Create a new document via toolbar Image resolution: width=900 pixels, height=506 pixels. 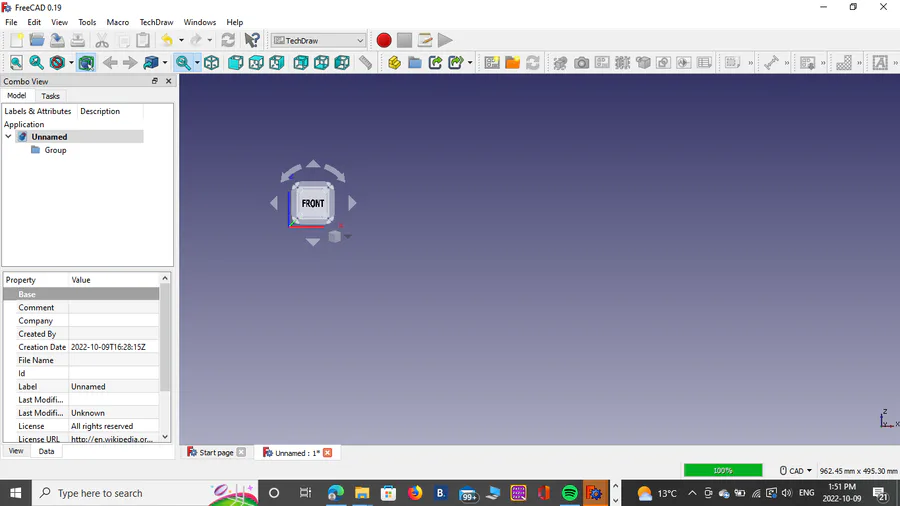[17, 40]
